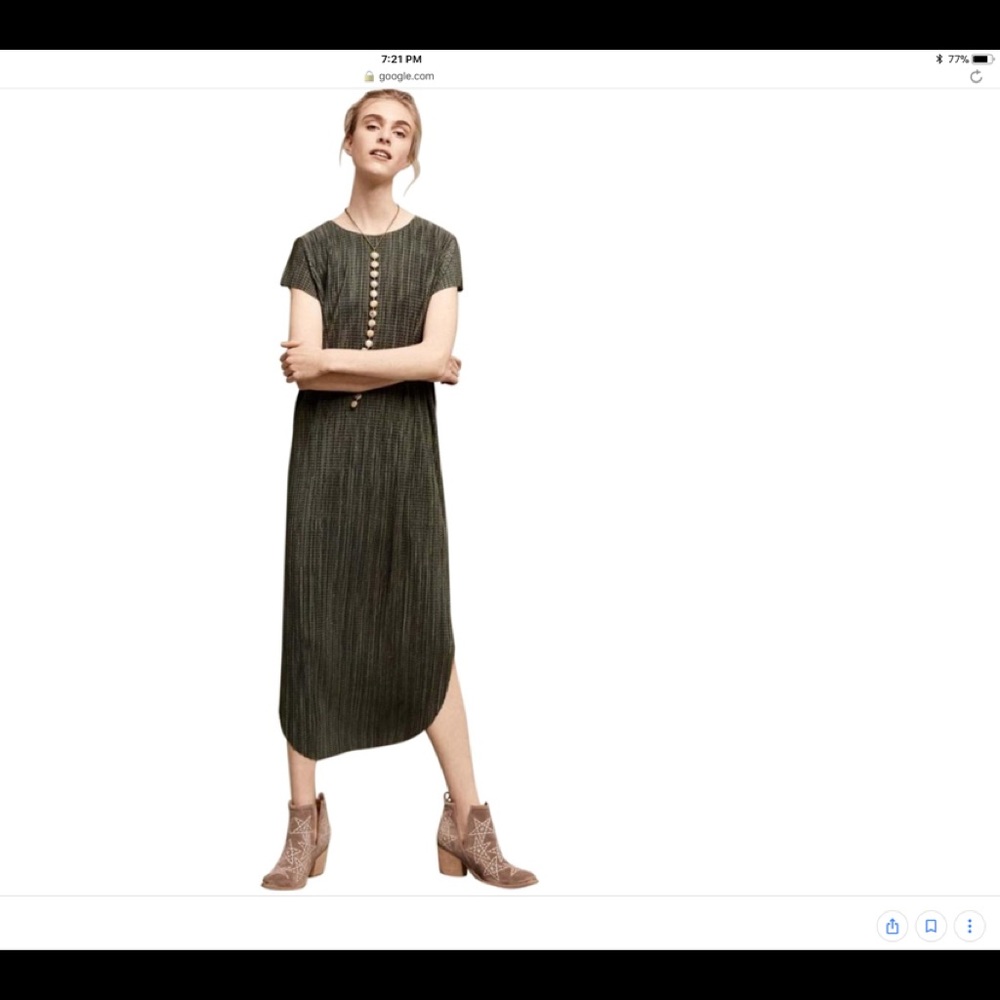Tap the 77% battery percentage label
Screen dimensions: 1000x1000
tap(958, 58)
